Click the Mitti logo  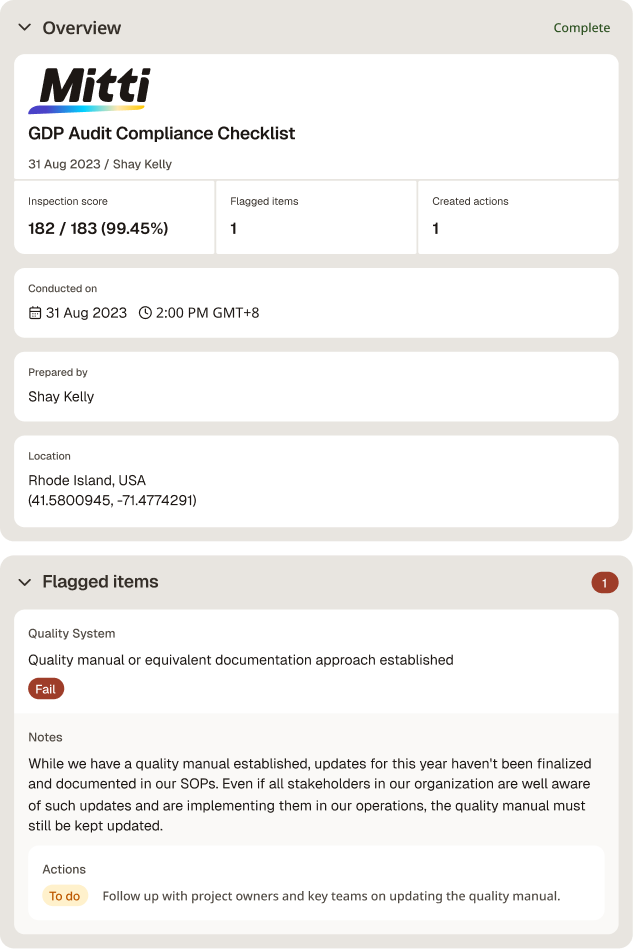tap(90, 90)
